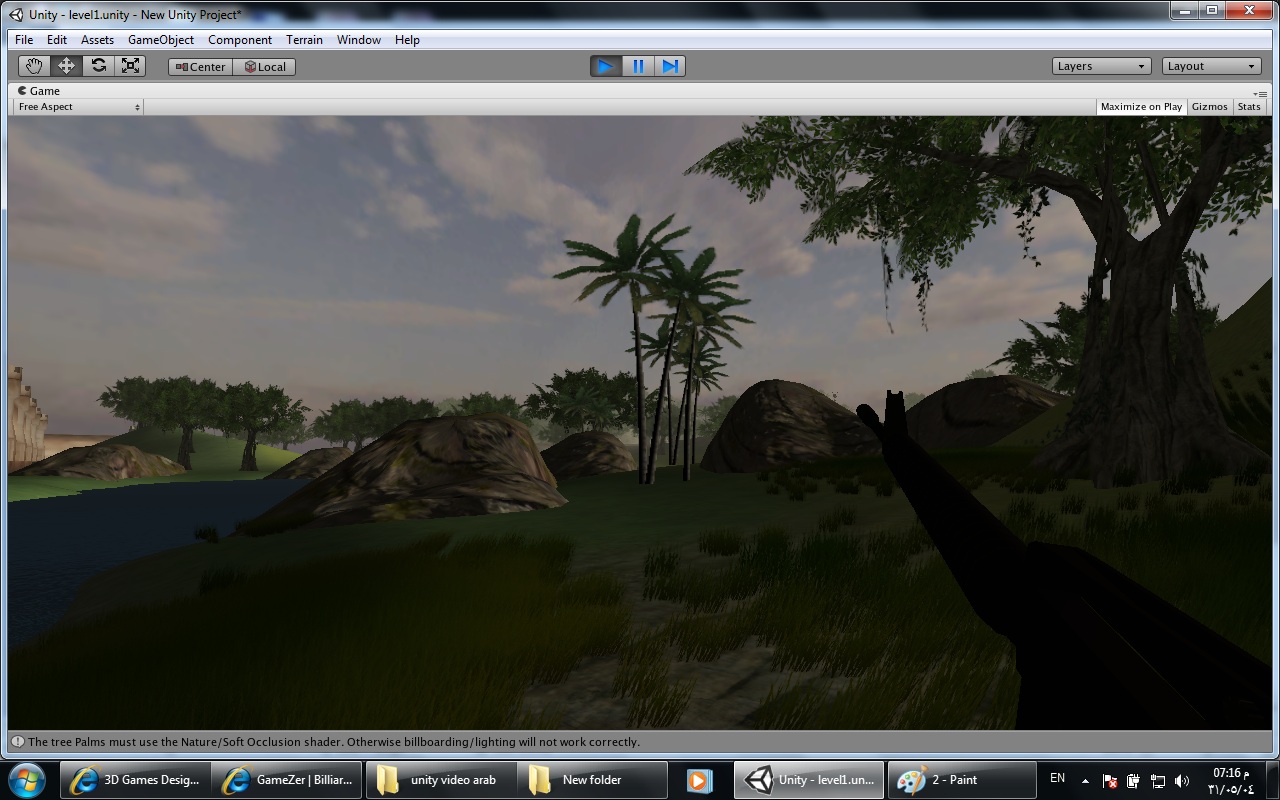
Task: Select the Game tab
Action: [x=38, y=91]
